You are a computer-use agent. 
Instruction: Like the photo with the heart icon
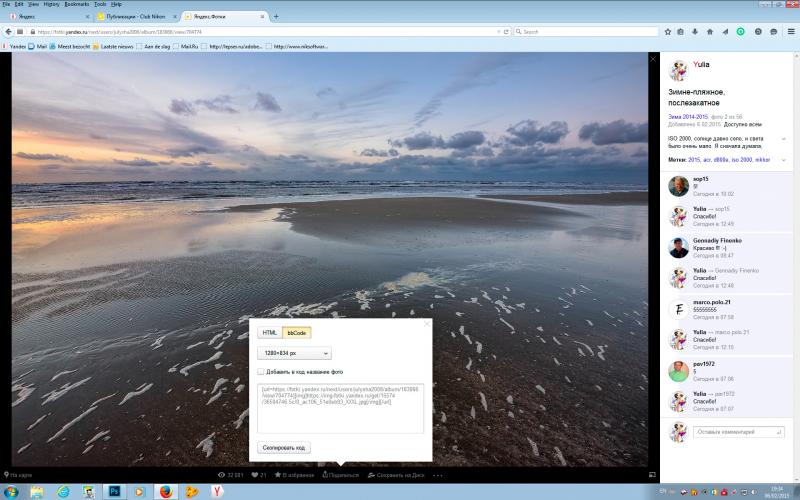point(255,475)
